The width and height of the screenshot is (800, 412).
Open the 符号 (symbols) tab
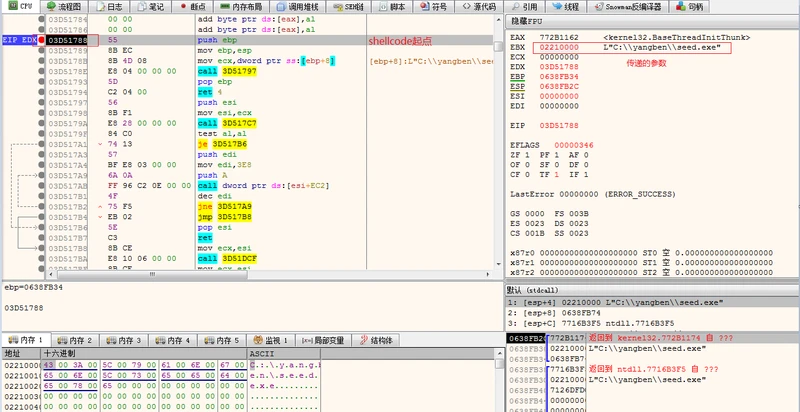pyautogui.click(x=433, y=7)
